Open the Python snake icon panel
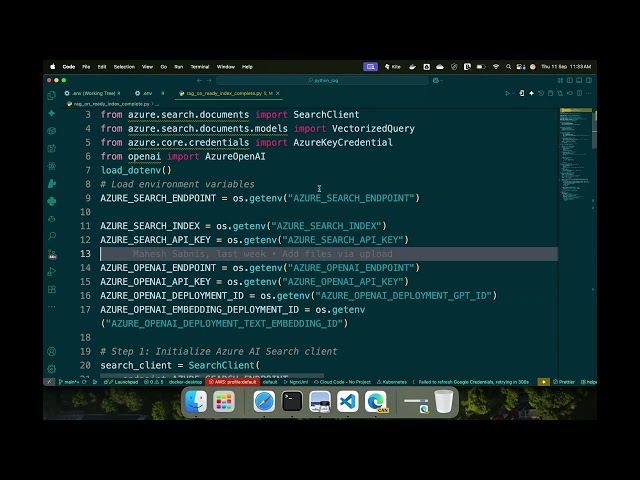 pyautogui.click(x=52, y=201)
